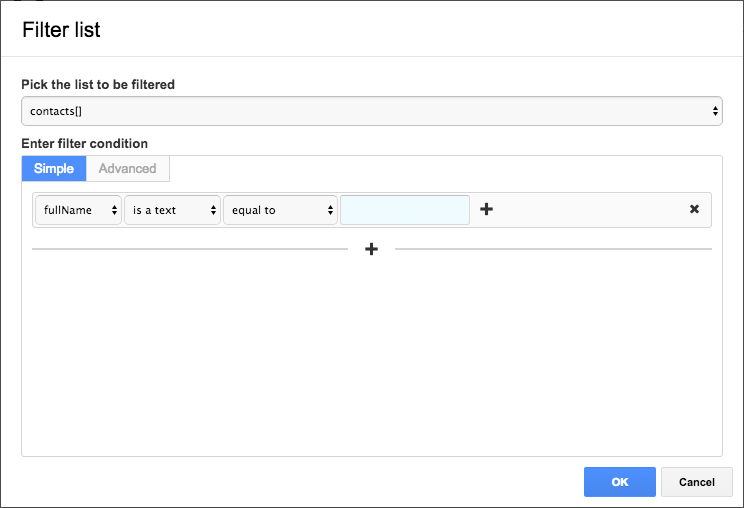The width and height of the screenshot is (744, 508).
Task: Switch to the Advanced tab
Action: tap(128, 169)
